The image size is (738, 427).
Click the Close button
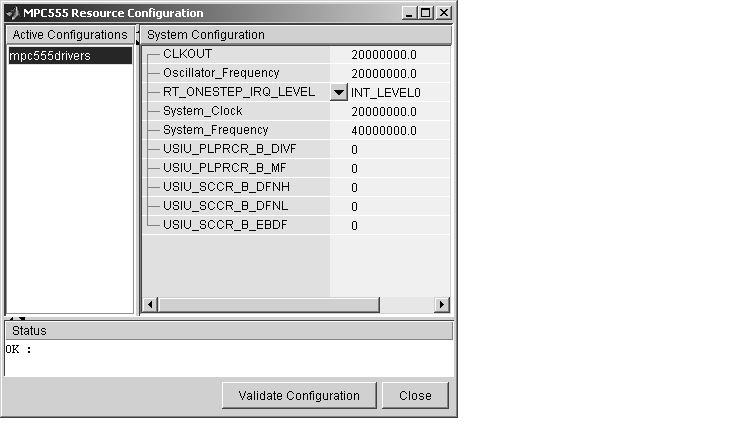click(415, 395)
